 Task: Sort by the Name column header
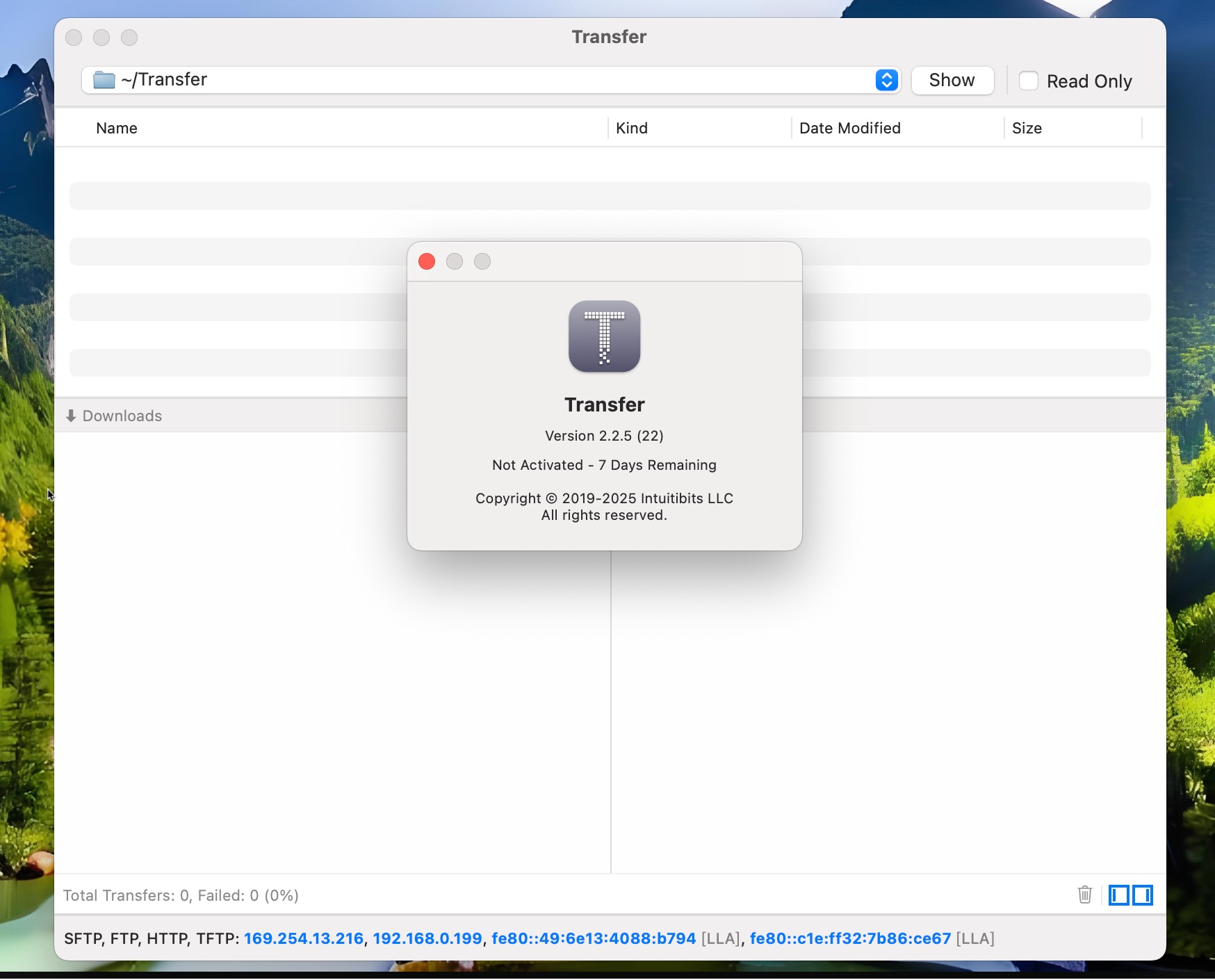click(117, 128)
